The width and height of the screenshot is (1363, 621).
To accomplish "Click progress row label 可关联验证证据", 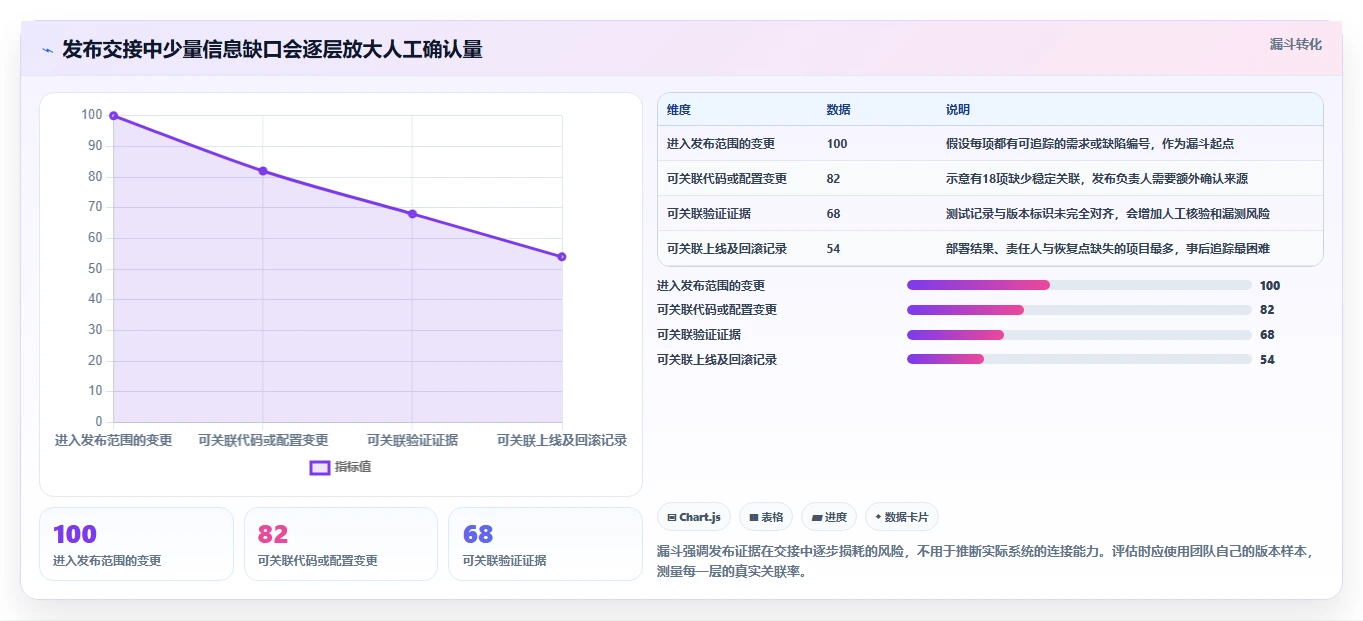I will (x=699, y=335).
